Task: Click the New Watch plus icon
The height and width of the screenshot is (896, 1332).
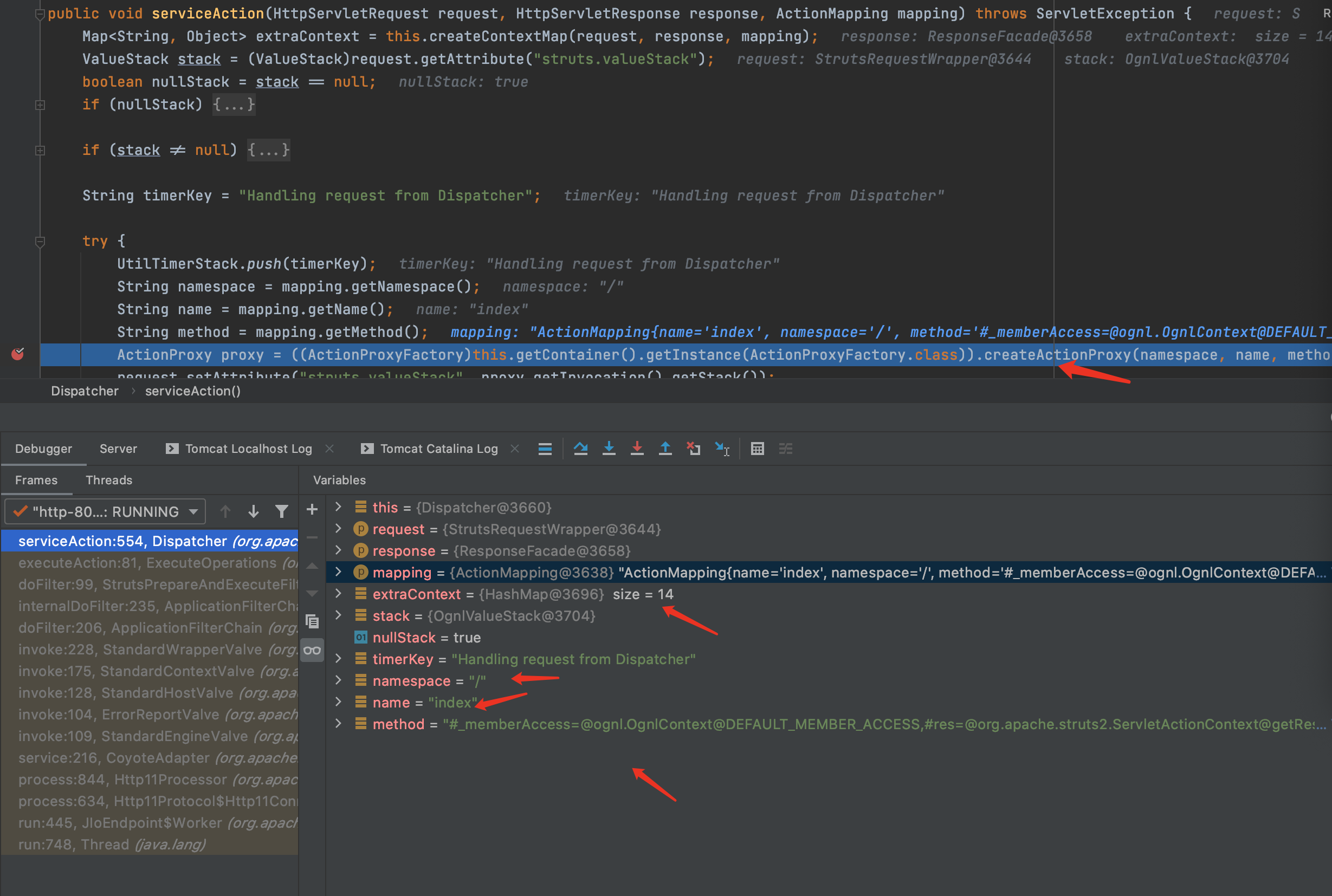Action: coord(312,509)
